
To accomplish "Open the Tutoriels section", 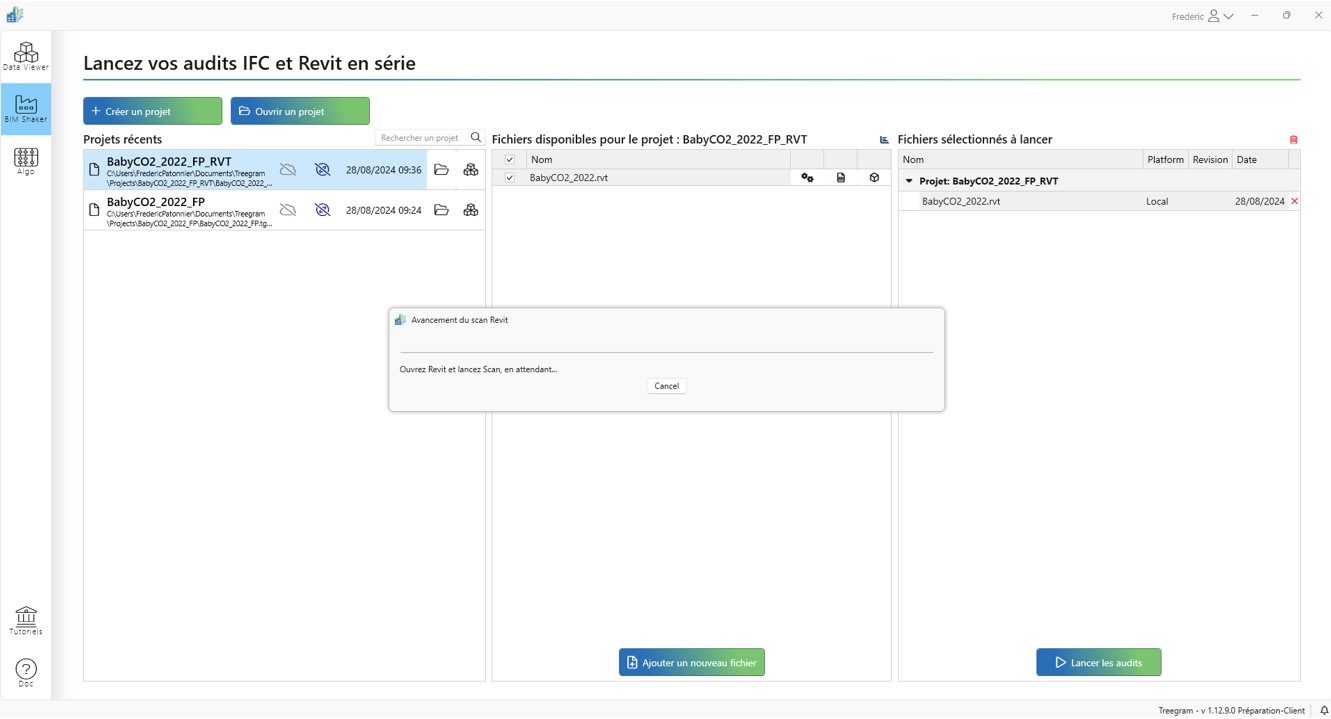I will [25, 620].
